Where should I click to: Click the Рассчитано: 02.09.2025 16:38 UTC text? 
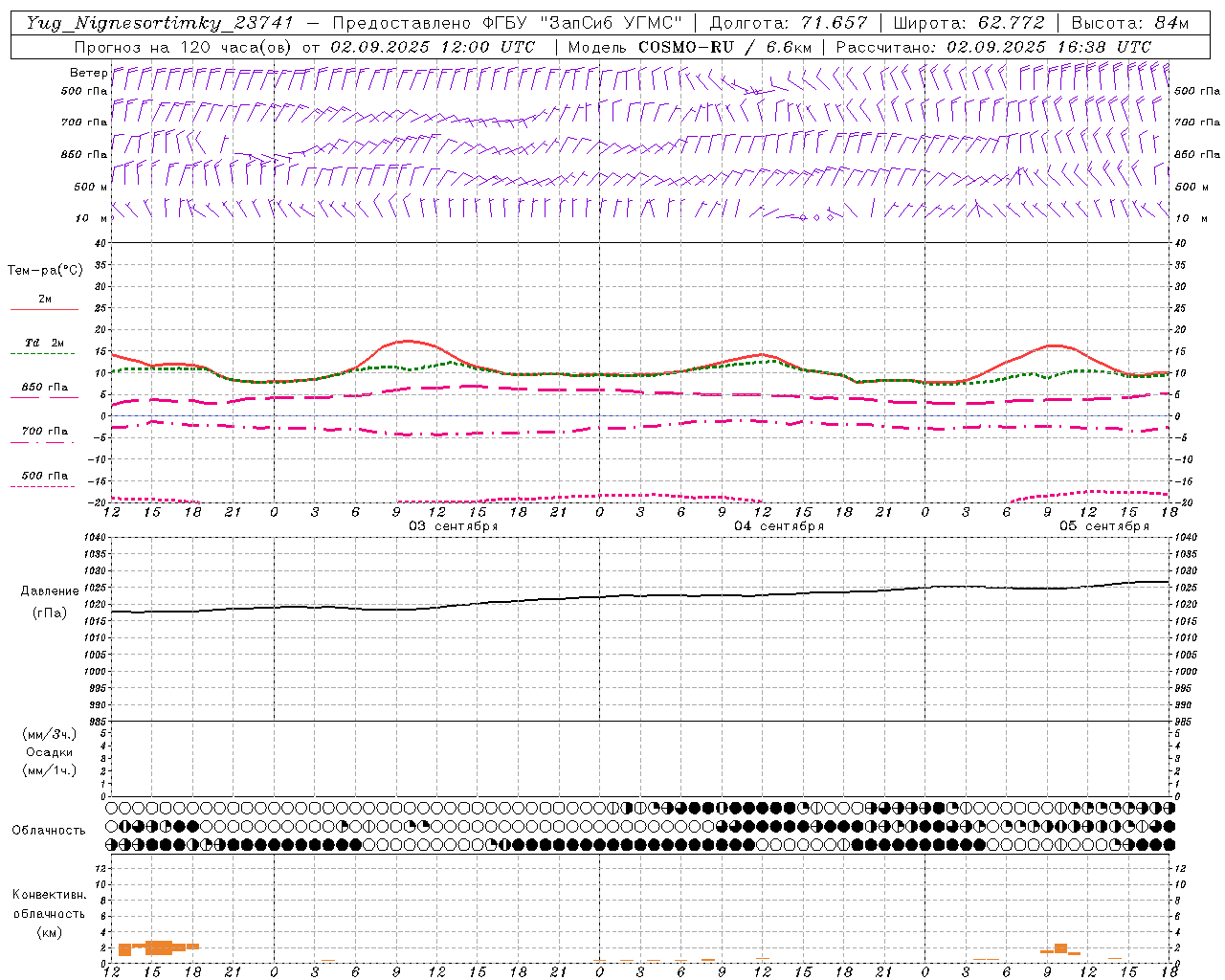point(993,47)
